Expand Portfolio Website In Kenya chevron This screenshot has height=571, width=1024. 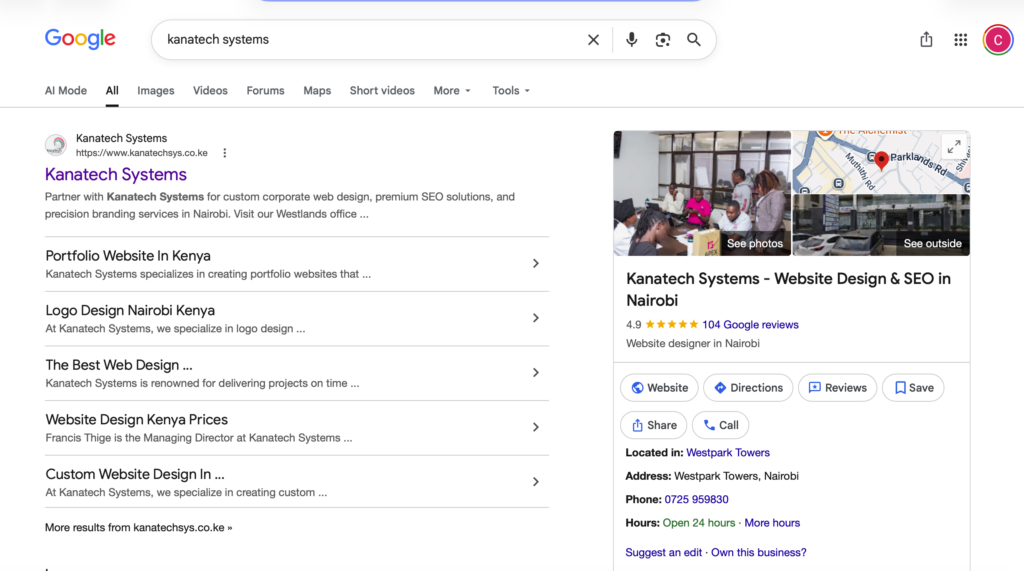[536, 263]
